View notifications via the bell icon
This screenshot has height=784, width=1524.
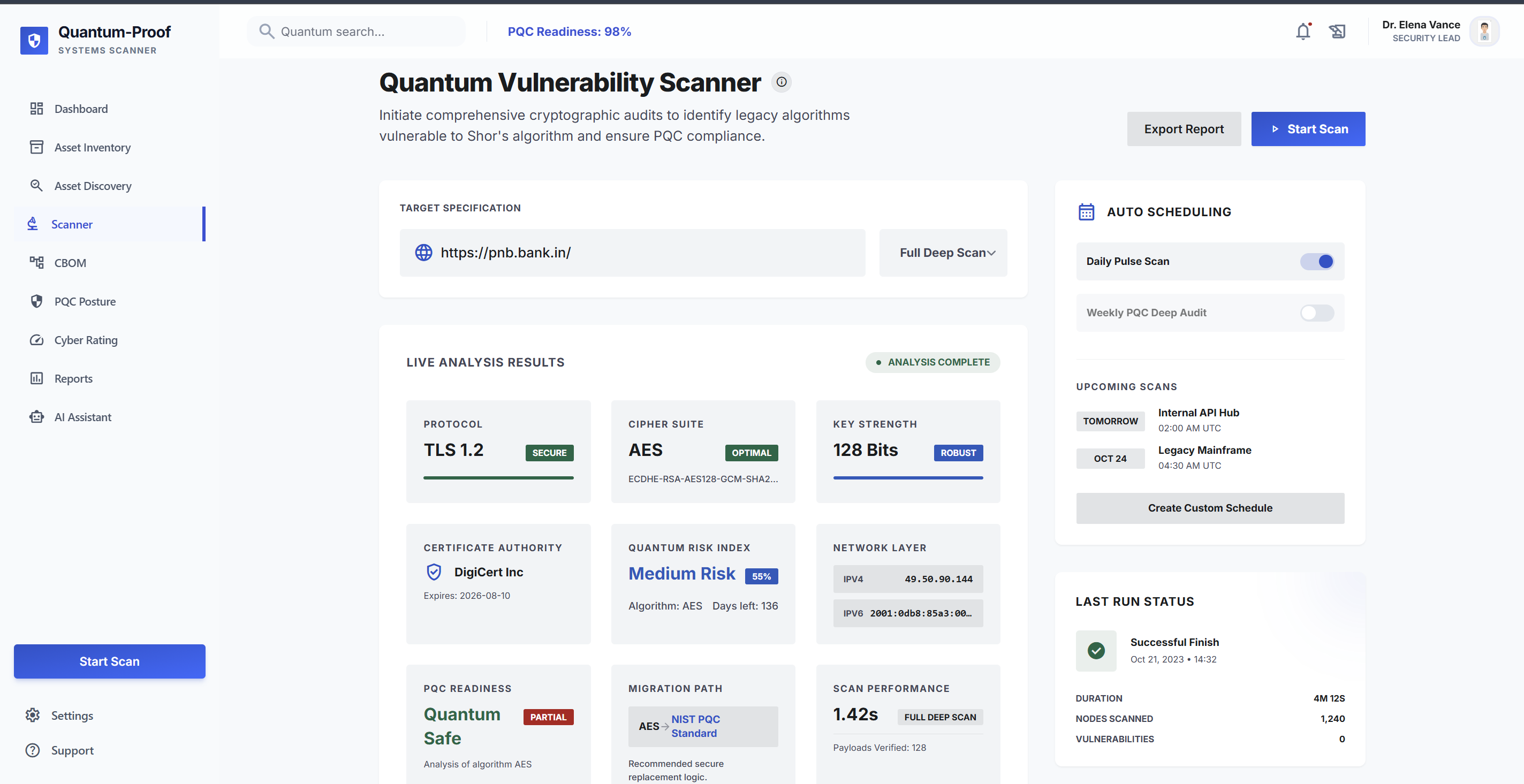[x=1303, y=32]
